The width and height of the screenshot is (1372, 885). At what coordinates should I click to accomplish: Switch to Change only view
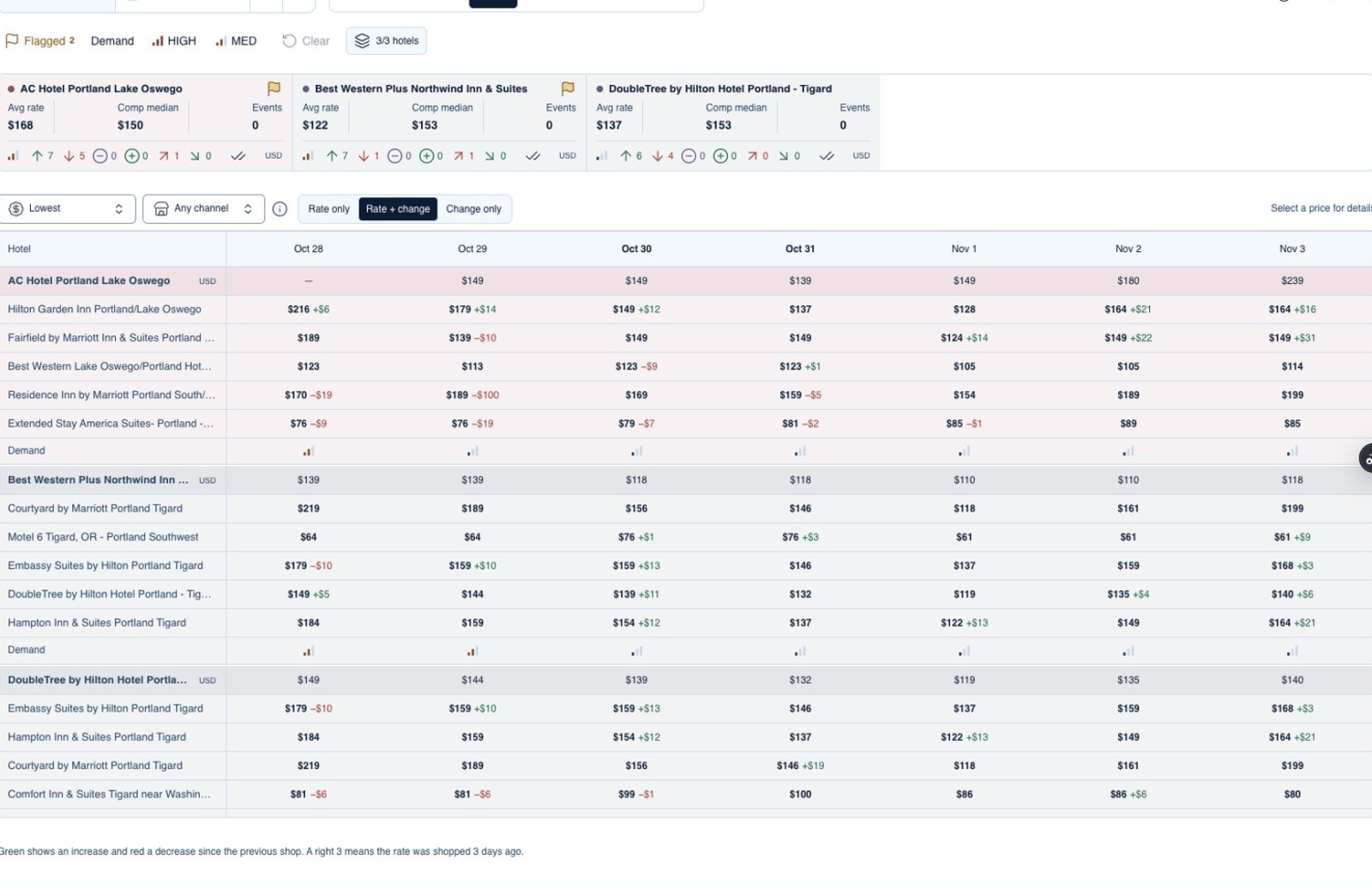(x=473, y=208)
